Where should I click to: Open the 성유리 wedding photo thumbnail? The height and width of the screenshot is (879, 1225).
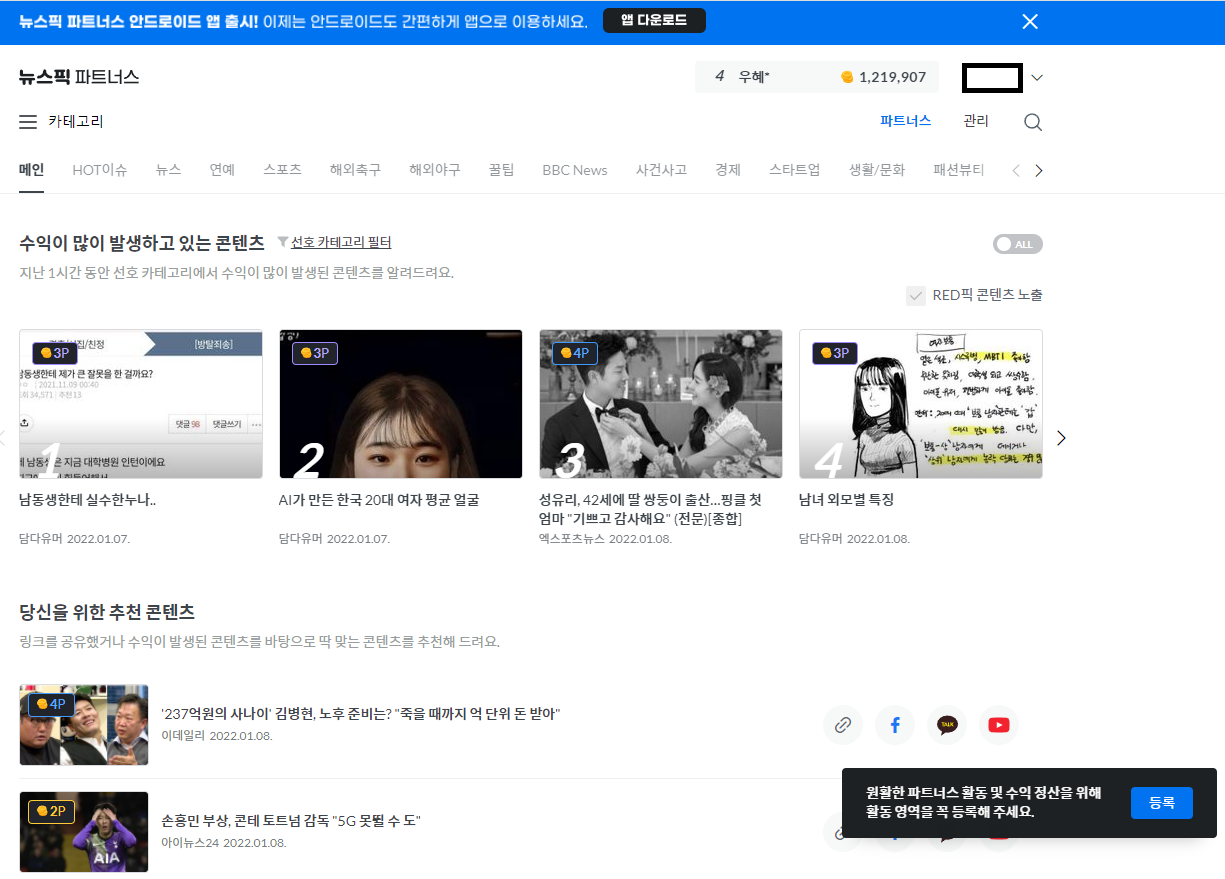coord(661,404)
